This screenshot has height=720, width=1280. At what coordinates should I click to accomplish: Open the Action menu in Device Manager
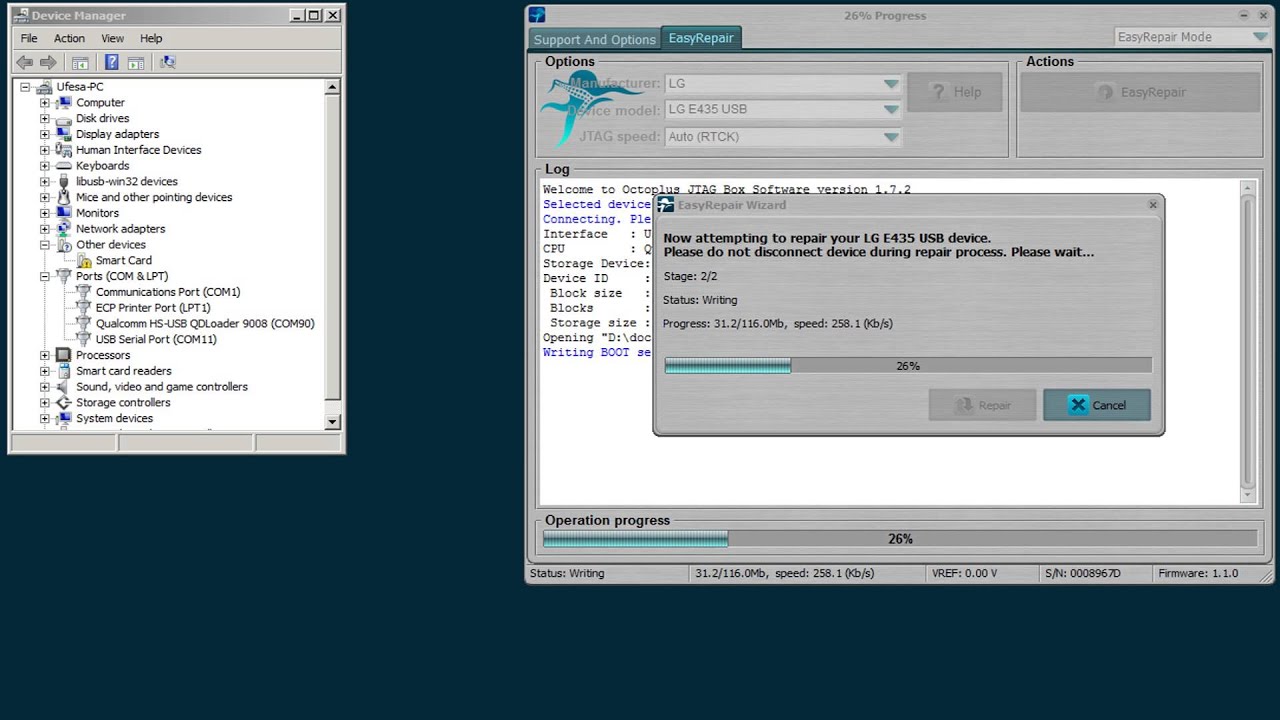point(69,38)
